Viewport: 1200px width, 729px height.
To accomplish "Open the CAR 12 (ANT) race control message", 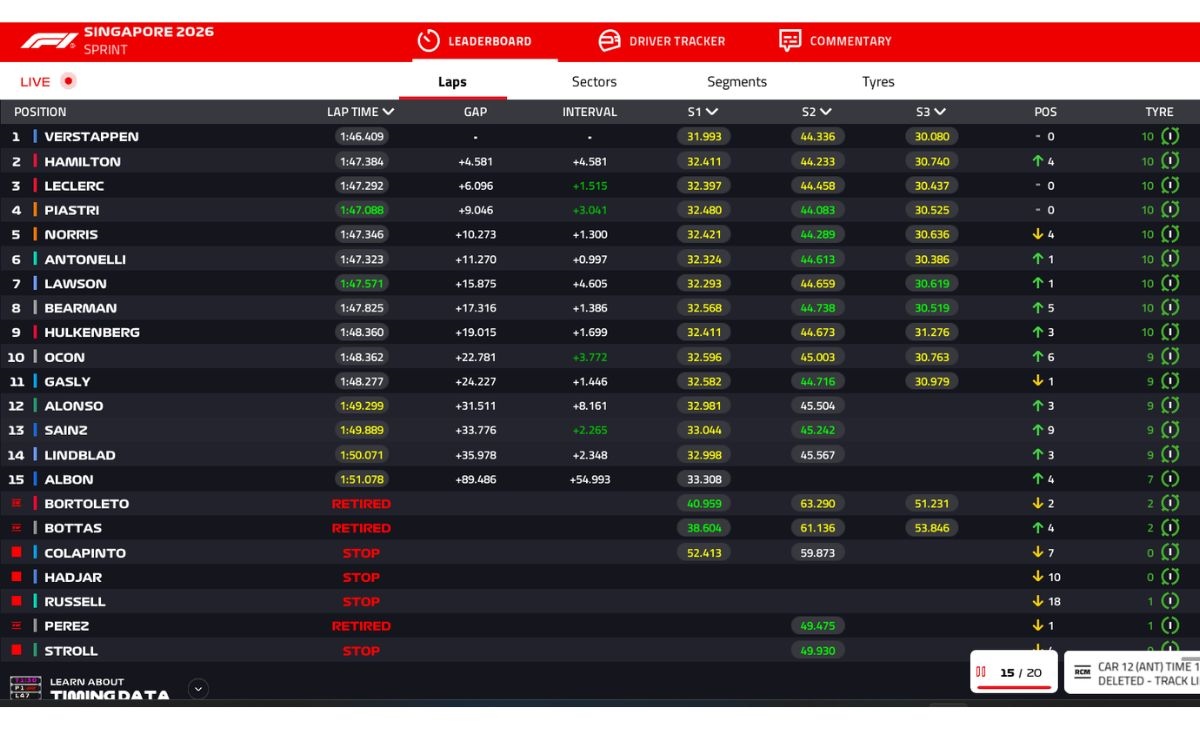I will click(1132, 673).
